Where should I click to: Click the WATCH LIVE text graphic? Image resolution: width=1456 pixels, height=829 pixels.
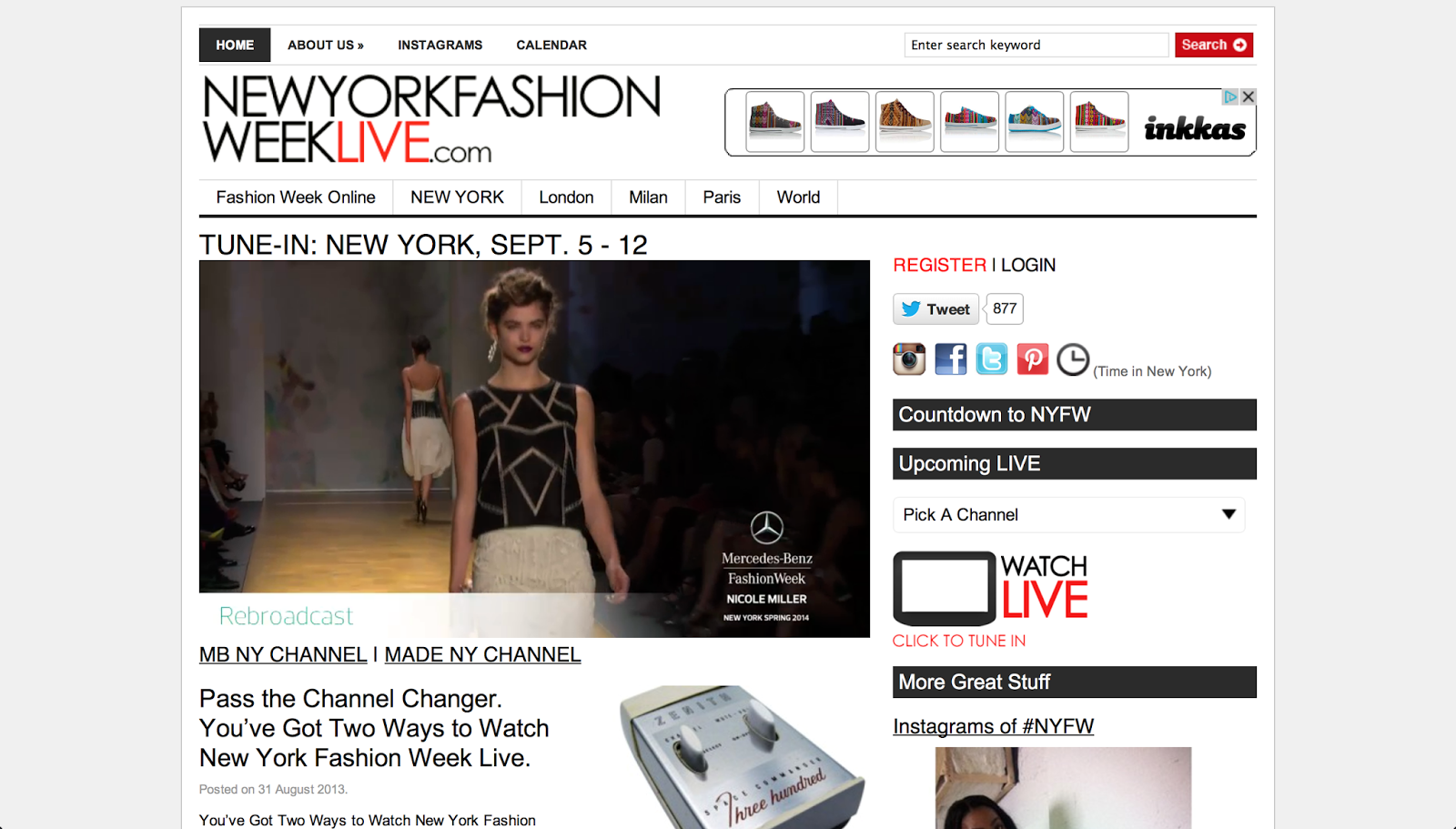[1045, 587]
